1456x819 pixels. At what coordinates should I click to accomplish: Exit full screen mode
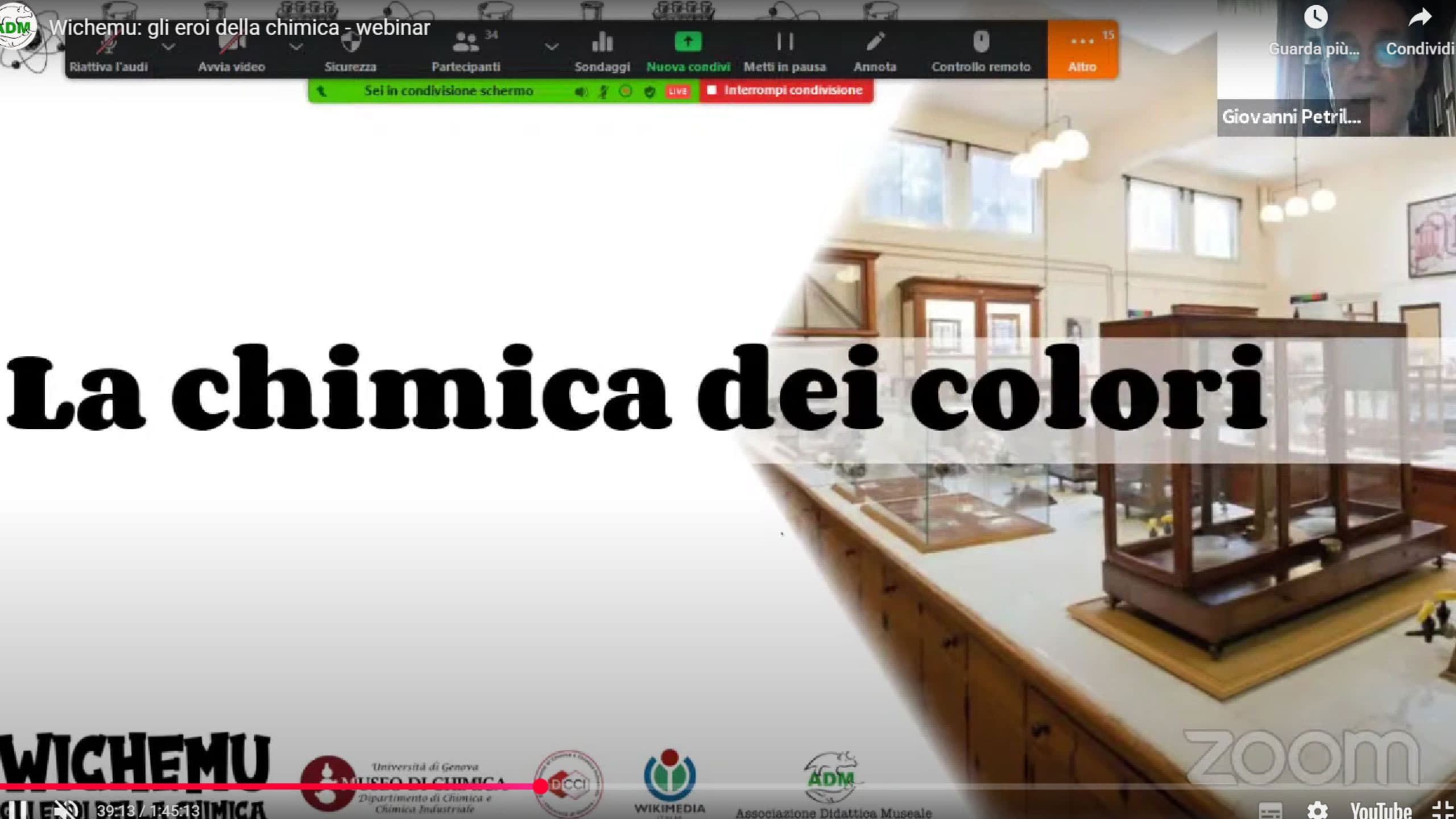[1442, 810]
